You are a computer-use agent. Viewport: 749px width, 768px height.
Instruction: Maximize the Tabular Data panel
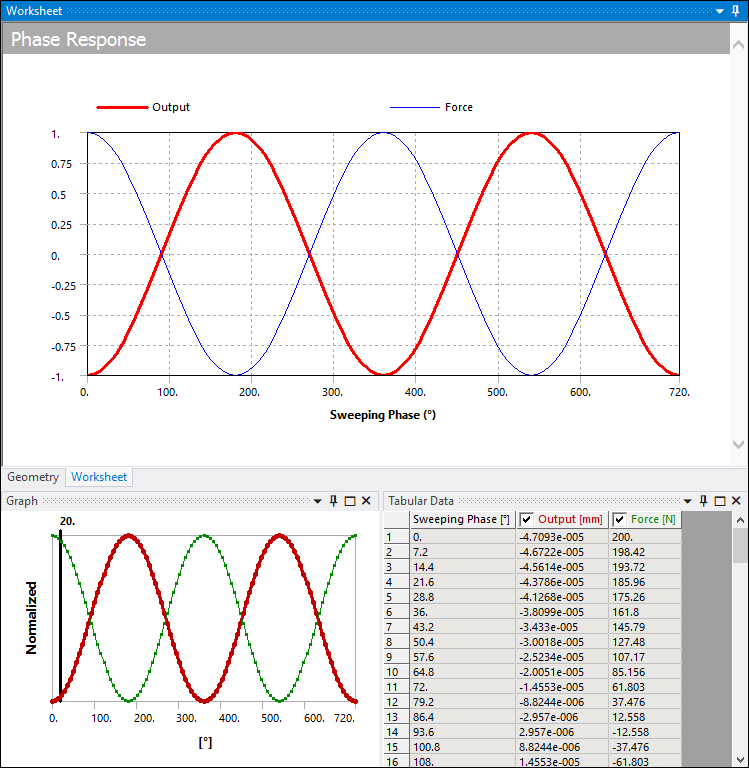click(719, 500)
